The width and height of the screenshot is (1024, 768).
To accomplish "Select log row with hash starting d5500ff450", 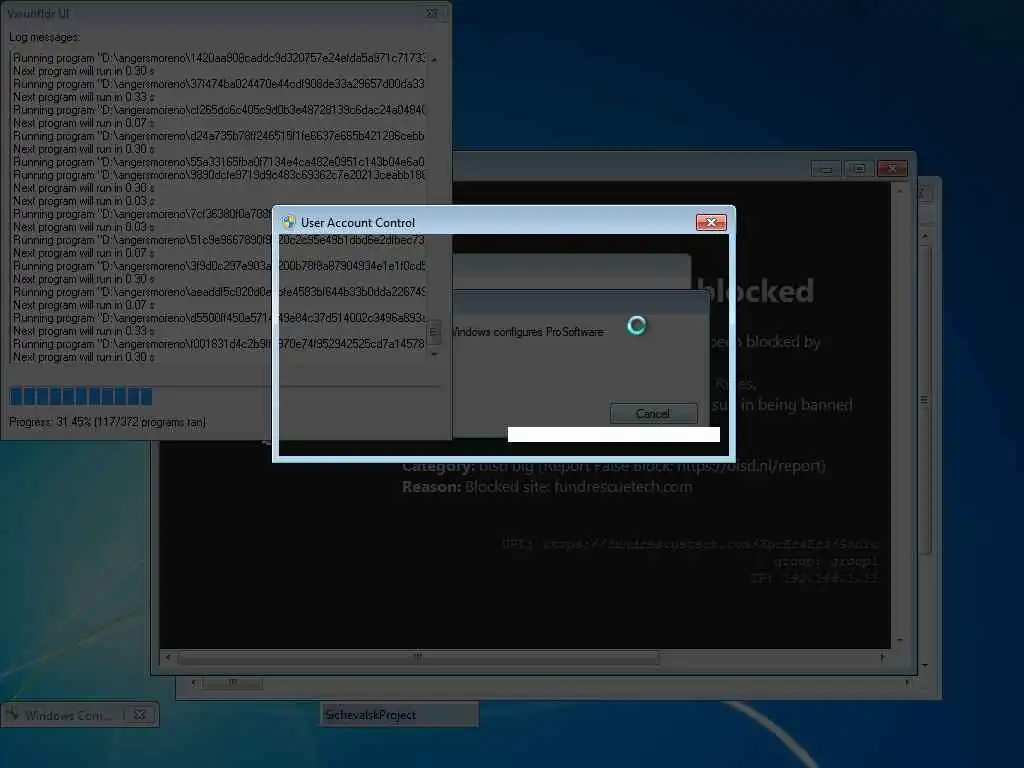I will click(218, 318).
